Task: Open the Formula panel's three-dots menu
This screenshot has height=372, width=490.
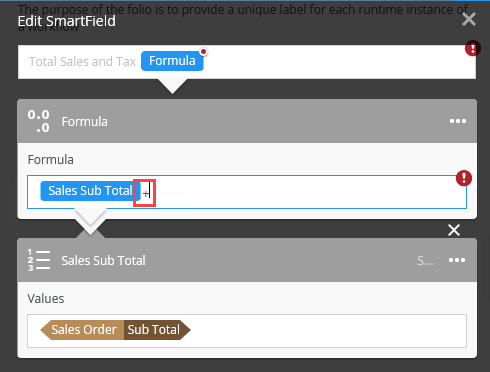Action: point(458,121)
